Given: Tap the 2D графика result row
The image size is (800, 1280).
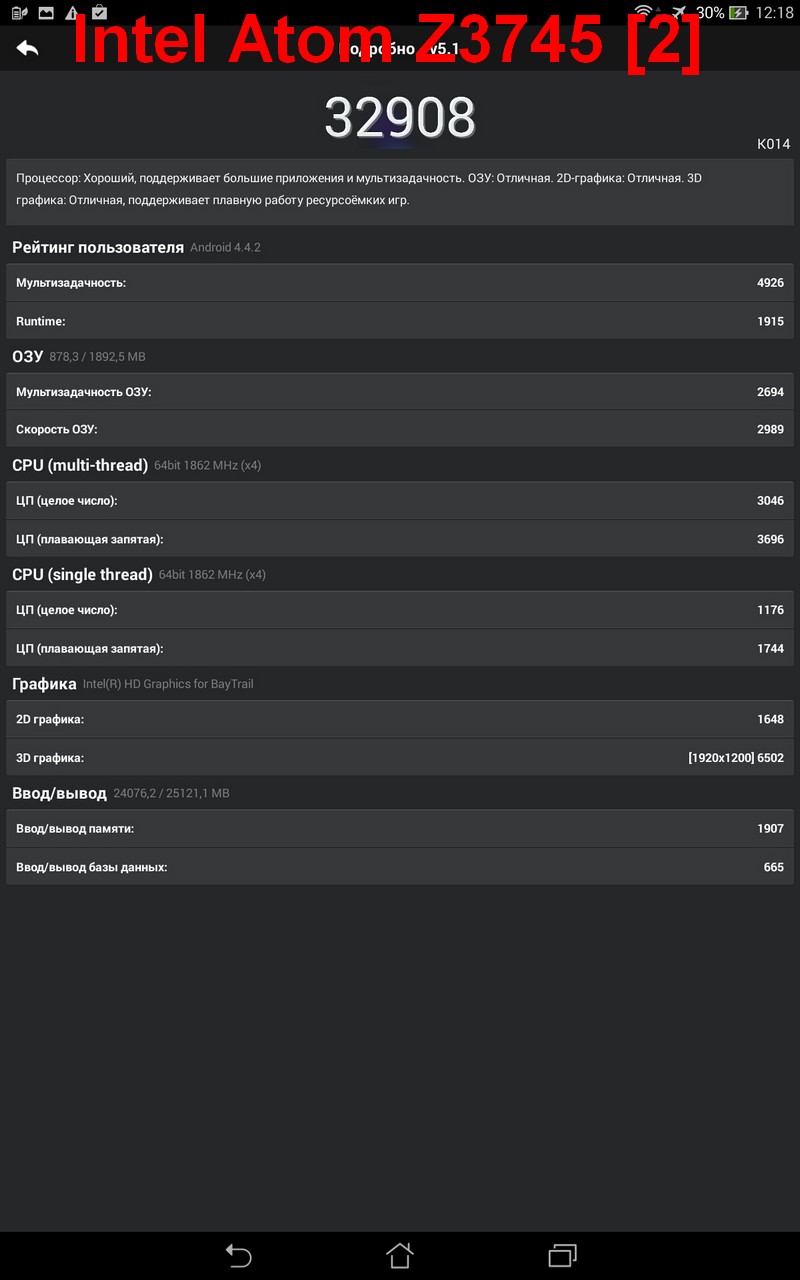Looking at the screenshot, I should pos(400,719).
